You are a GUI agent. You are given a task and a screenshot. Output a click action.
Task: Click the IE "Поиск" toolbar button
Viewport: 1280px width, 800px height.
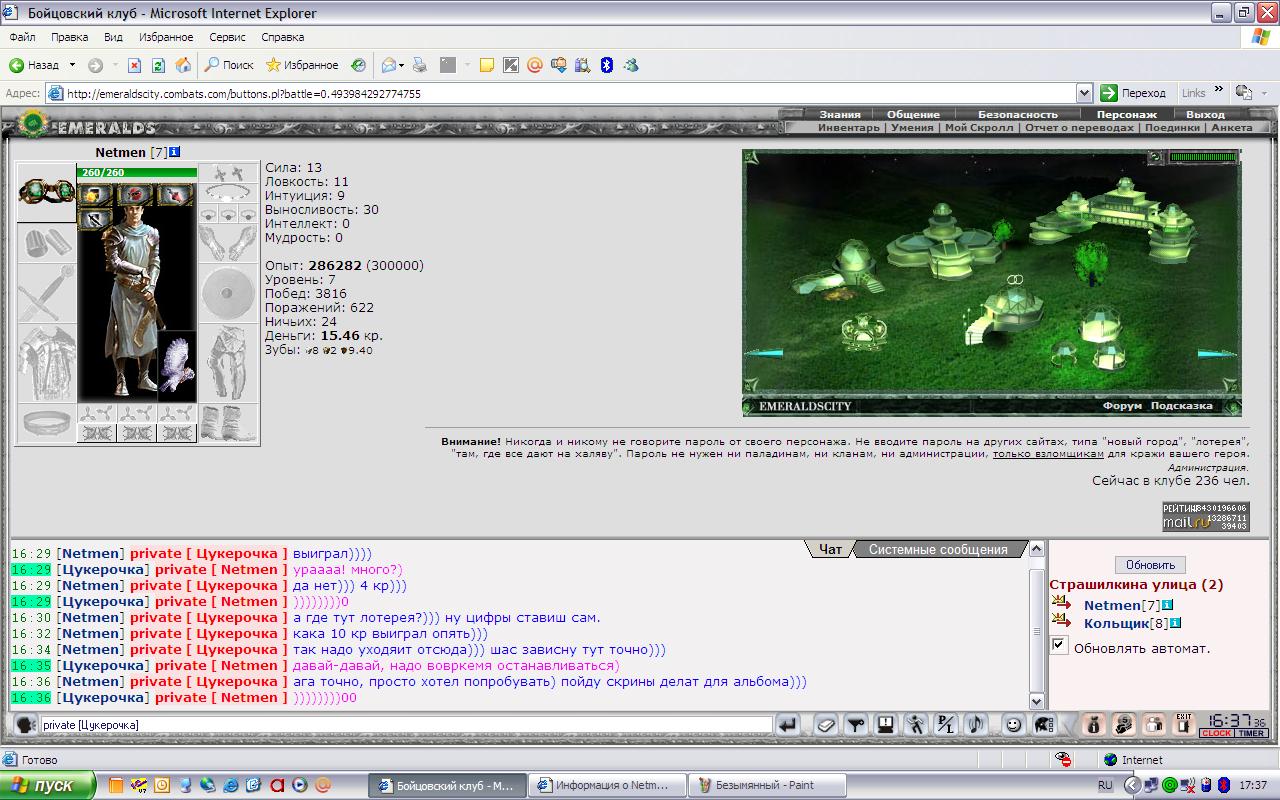(229, 65)
